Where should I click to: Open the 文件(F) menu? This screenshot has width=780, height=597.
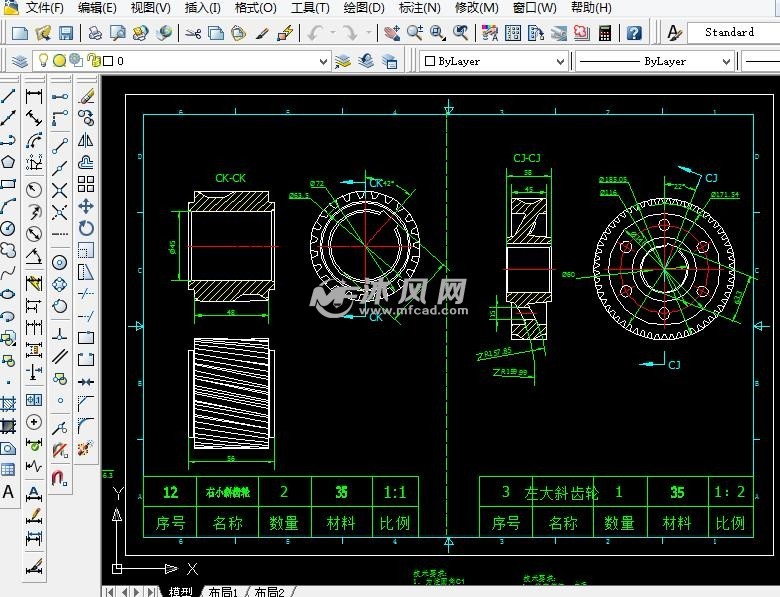44,7
